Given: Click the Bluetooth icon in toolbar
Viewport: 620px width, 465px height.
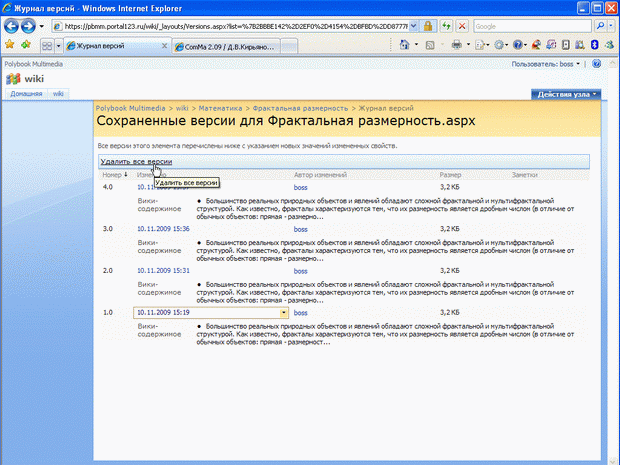Looking at the screenshot, I should (593, 45).
